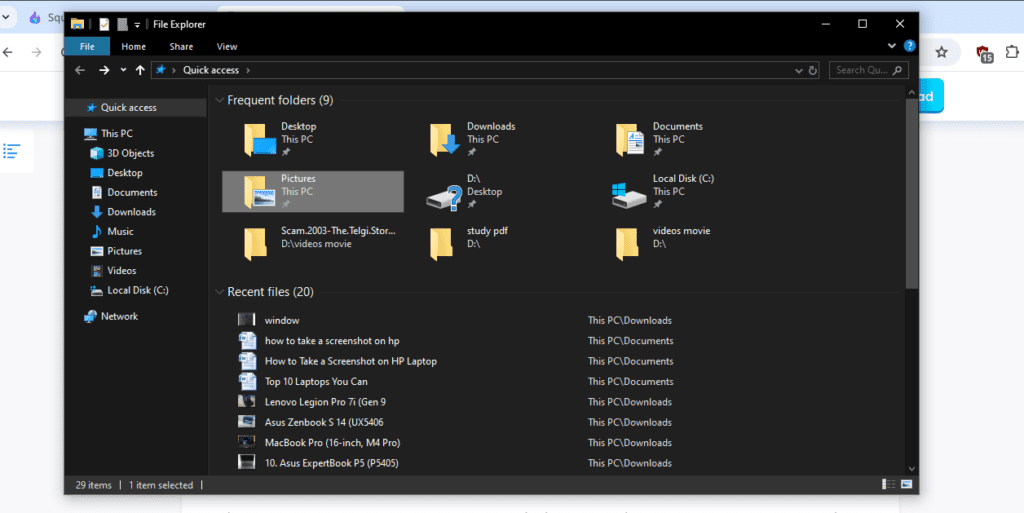
Task: Refresh the Quick access view
Action: tap(813, 70)
